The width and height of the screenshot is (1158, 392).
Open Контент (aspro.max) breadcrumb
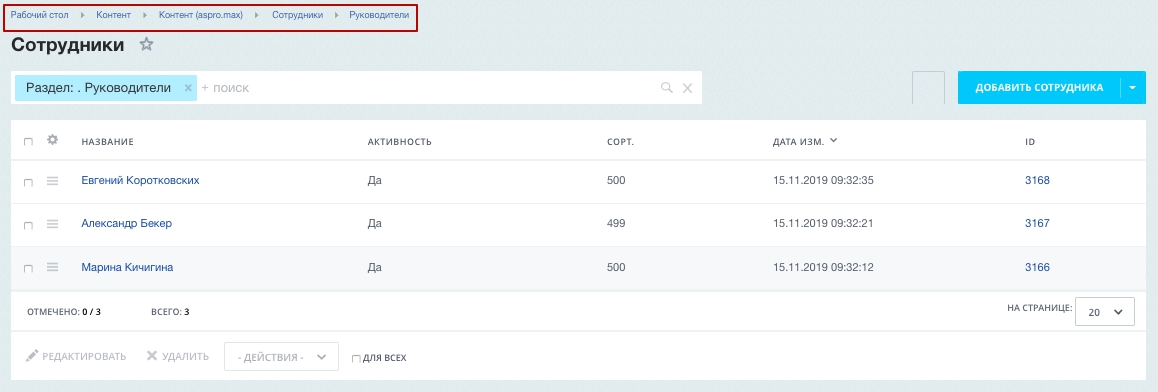[201, 15]
